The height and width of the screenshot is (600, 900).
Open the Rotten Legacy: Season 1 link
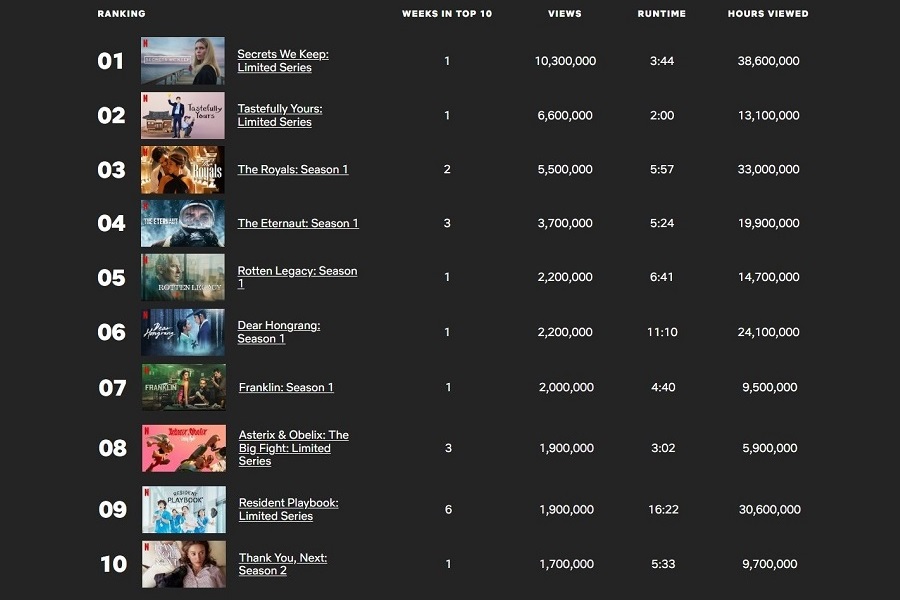297,277
